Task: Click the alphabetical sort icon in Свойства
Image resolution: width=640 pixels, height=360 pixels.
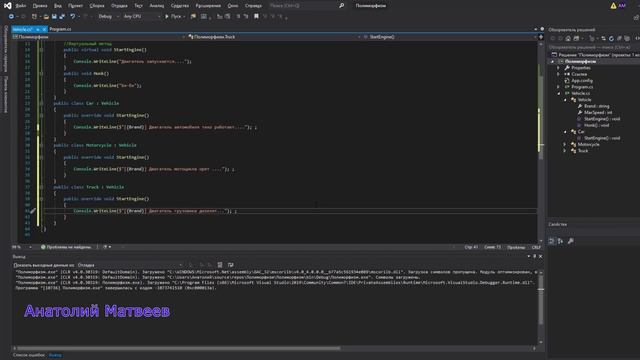Action: coord(560,241)
